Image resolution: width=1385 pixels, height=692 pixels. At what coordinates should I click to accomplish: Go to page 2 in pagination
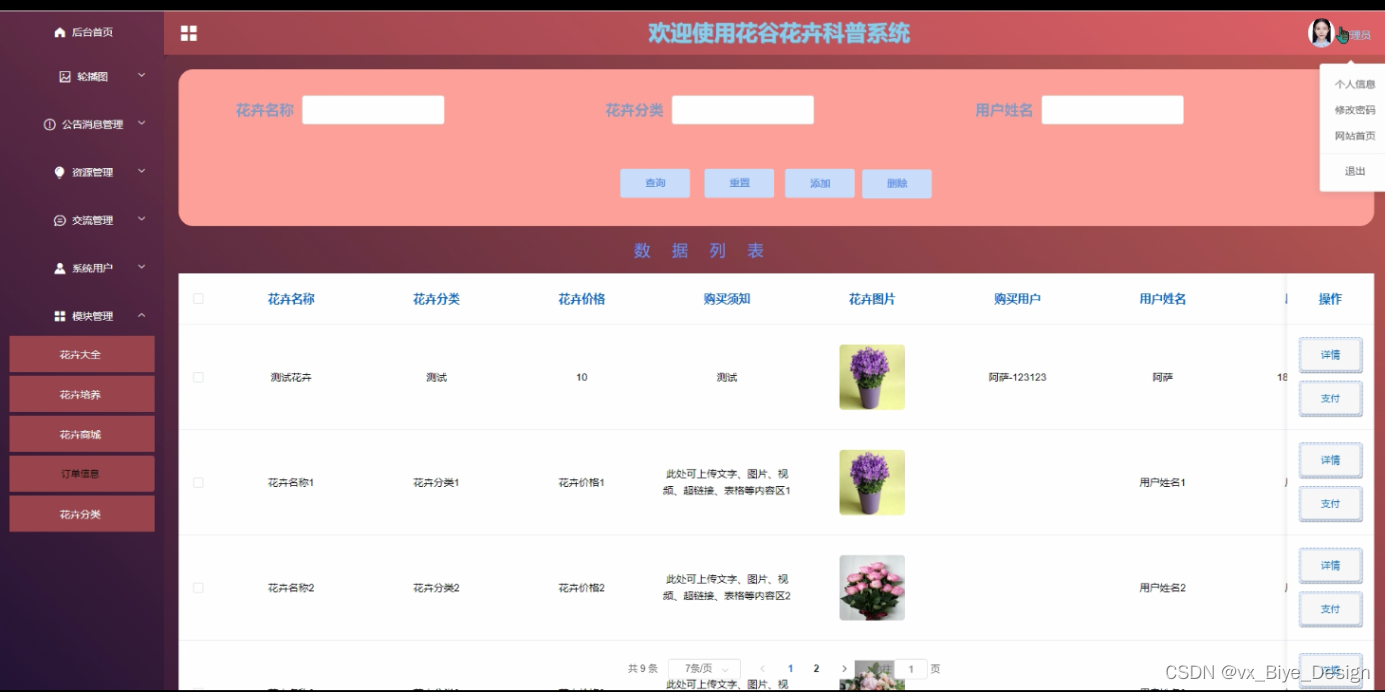[x=816, y=669]
